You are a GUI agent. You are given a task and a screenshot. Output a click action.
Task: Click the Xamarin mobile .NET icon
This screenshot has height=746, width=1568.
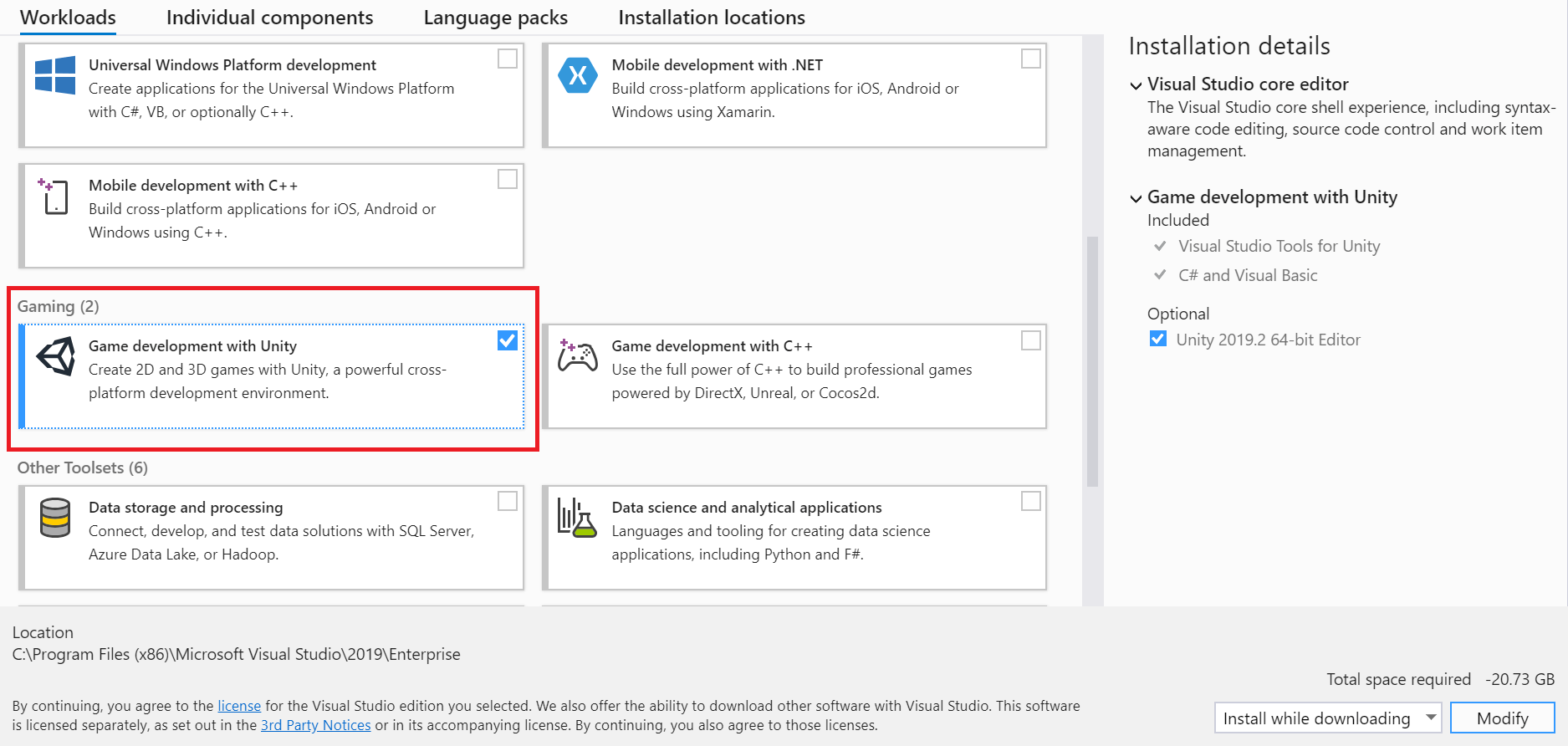tap(578, 75)
